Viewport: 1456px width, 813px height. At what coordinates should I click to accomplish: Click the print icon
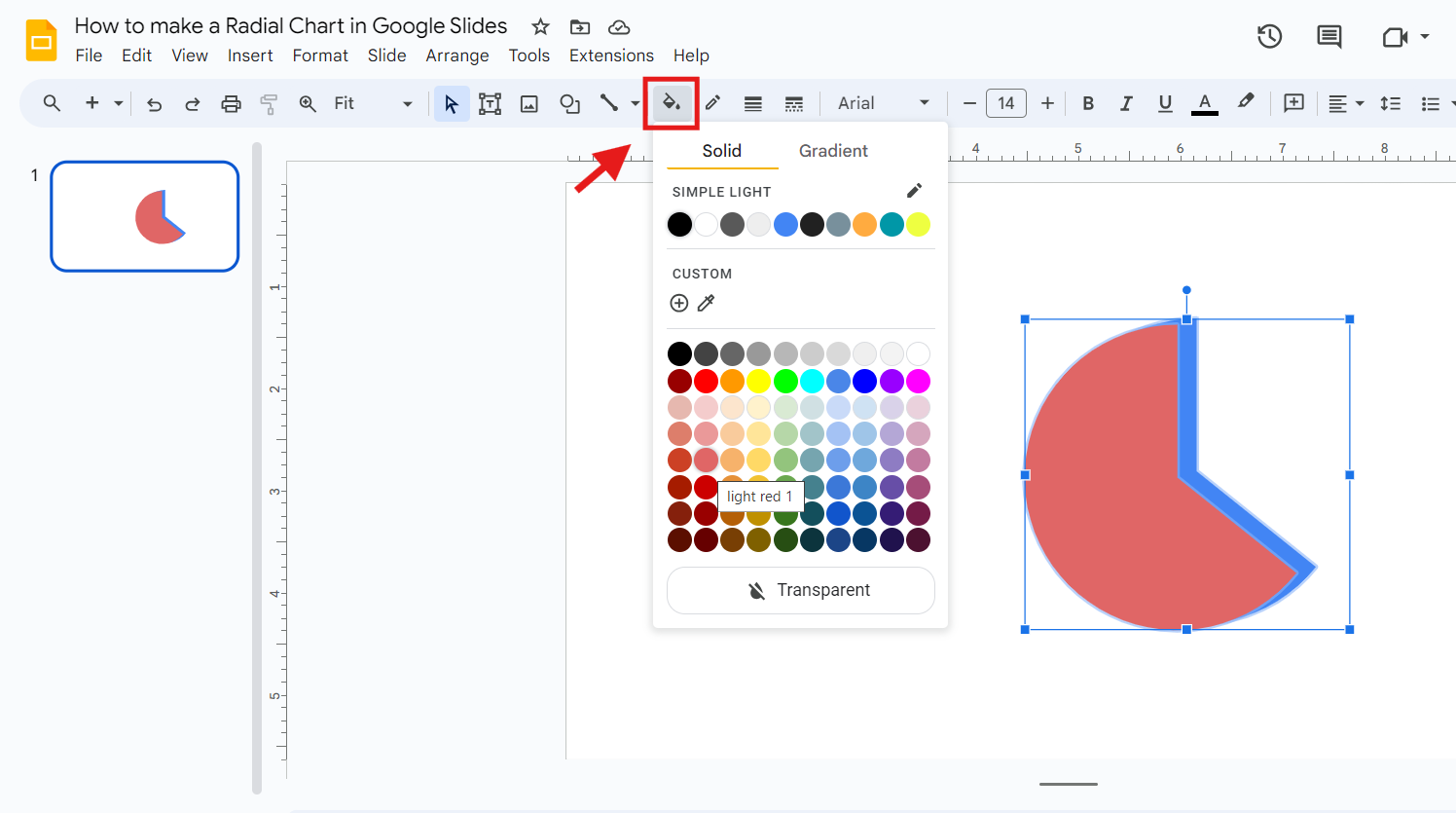click(231, 103)
